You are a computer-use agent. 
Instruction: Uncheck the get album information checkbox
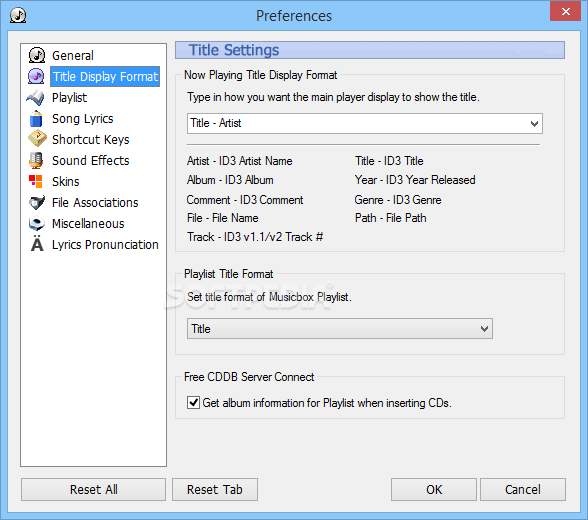click(193, 403)
